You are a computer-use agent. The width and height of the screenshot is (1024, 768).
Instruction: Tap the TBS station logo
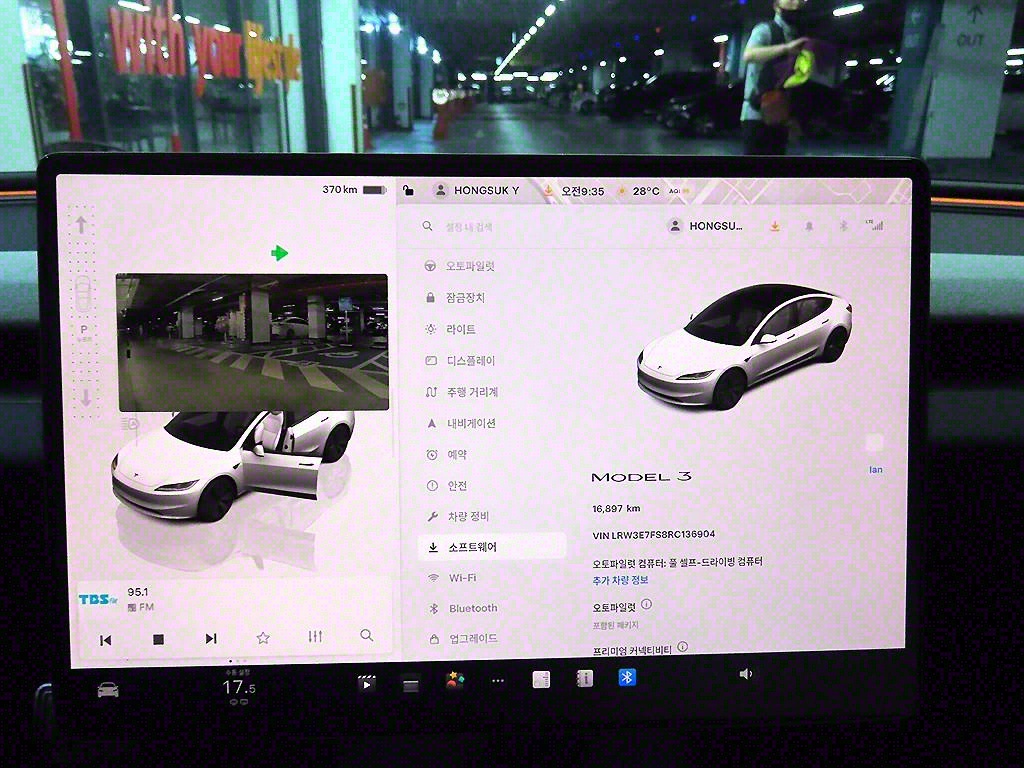pos(98,600)
